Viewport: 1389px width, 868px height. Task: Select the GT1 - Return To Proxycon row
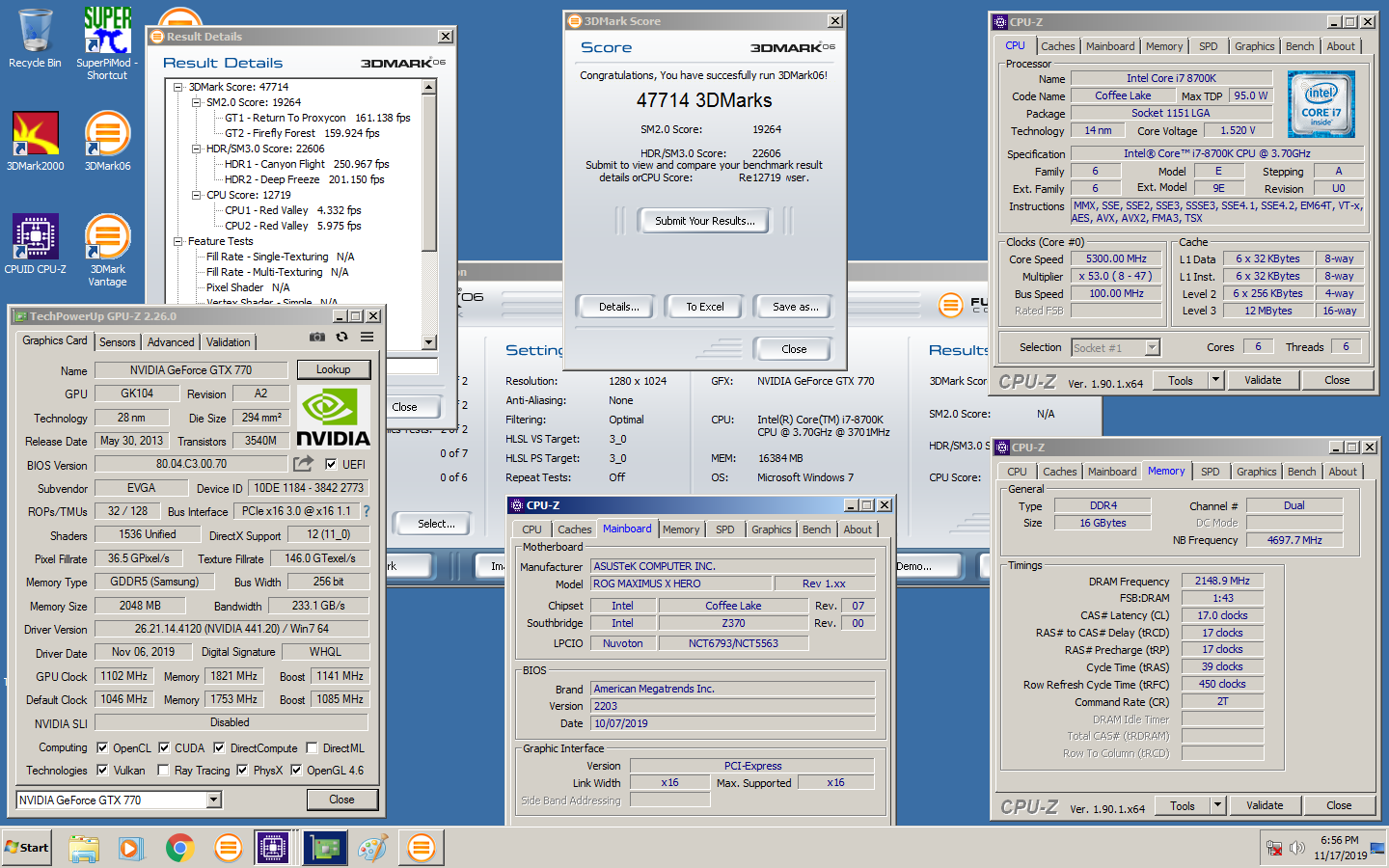[x=317, y=118]
